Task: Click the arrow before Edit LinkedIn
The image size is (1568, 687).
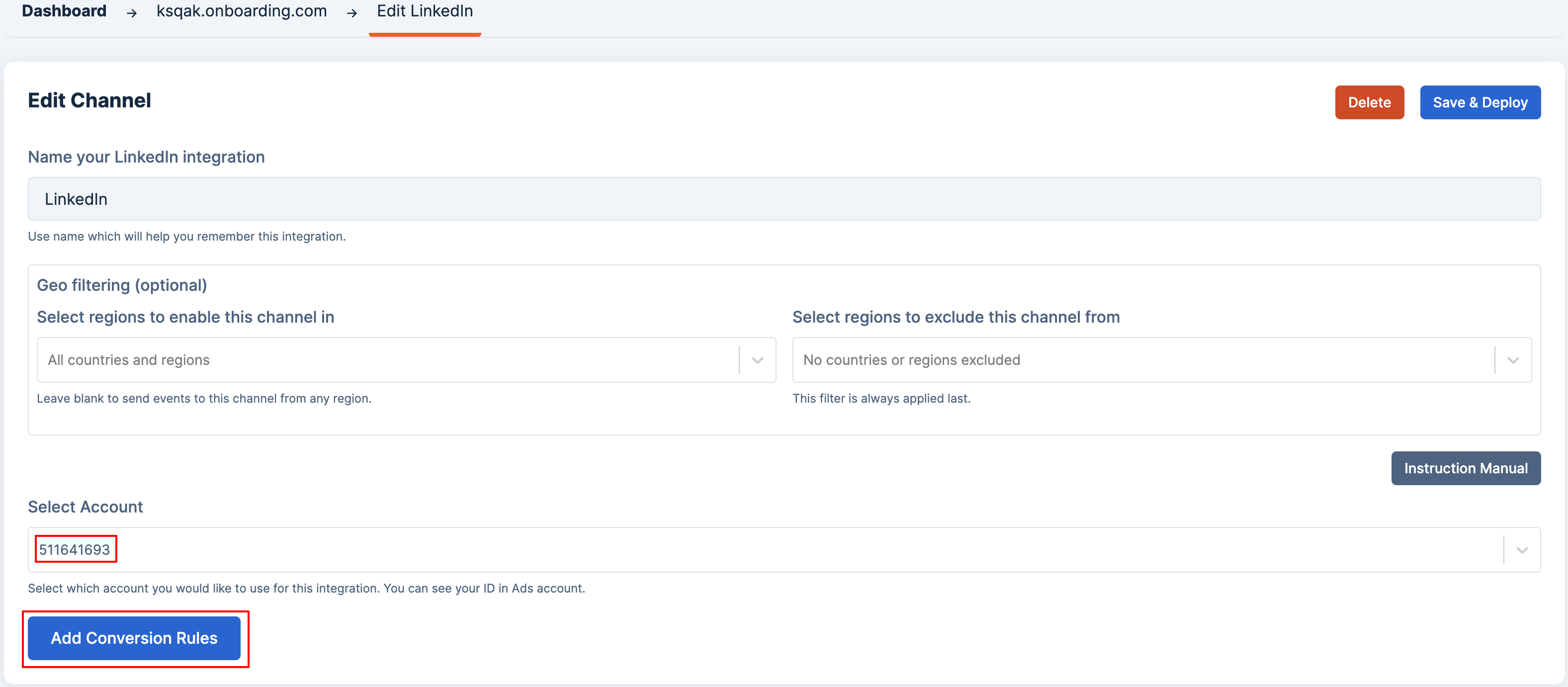Action: (352, 13)
